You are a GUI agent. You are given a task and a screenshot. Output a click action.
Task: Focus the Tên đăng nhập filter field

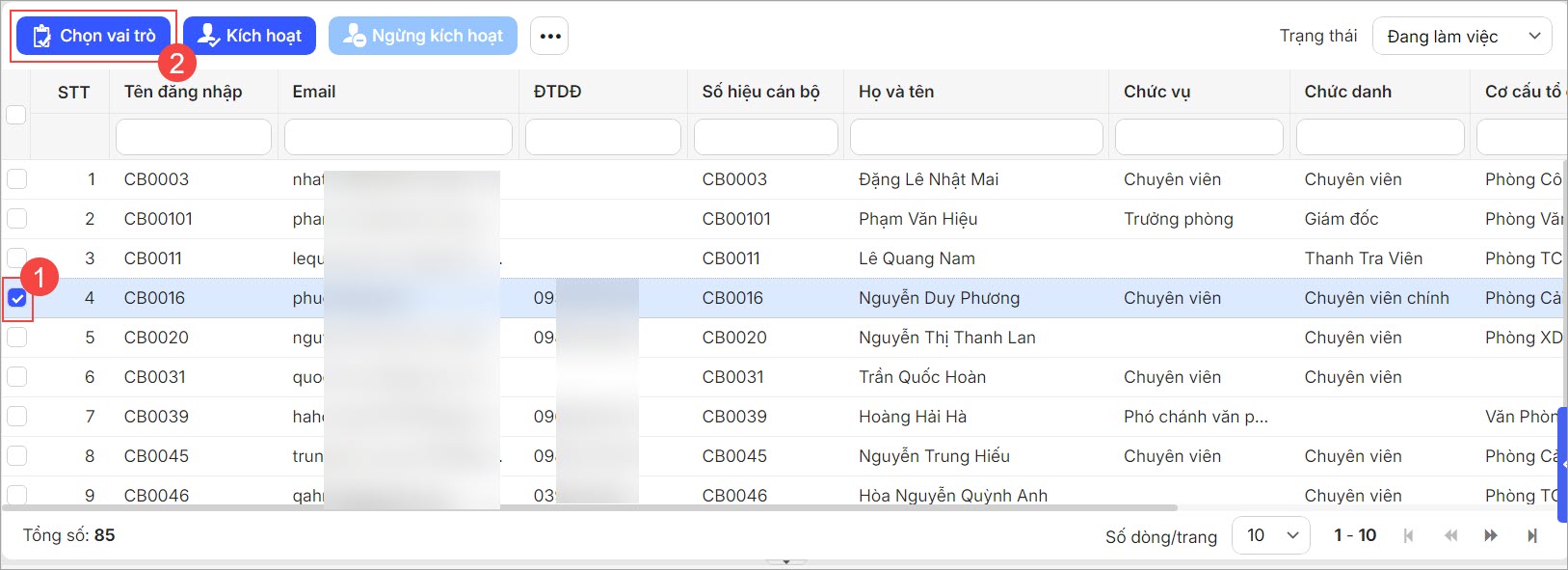pyautogui.click(x=194, y=137)
